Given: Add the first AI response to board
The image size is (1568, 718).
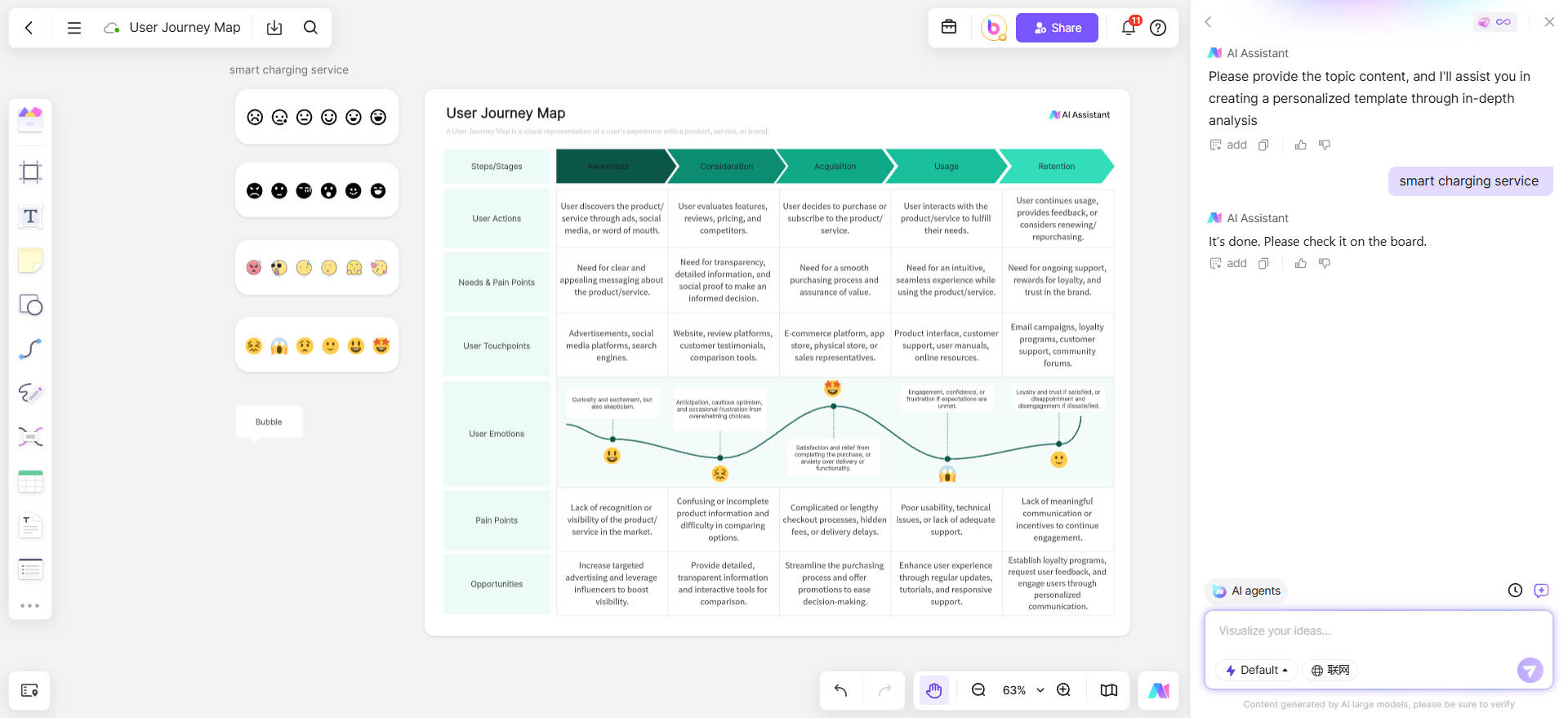Looking at the screenshot, I should point(1228,145).
